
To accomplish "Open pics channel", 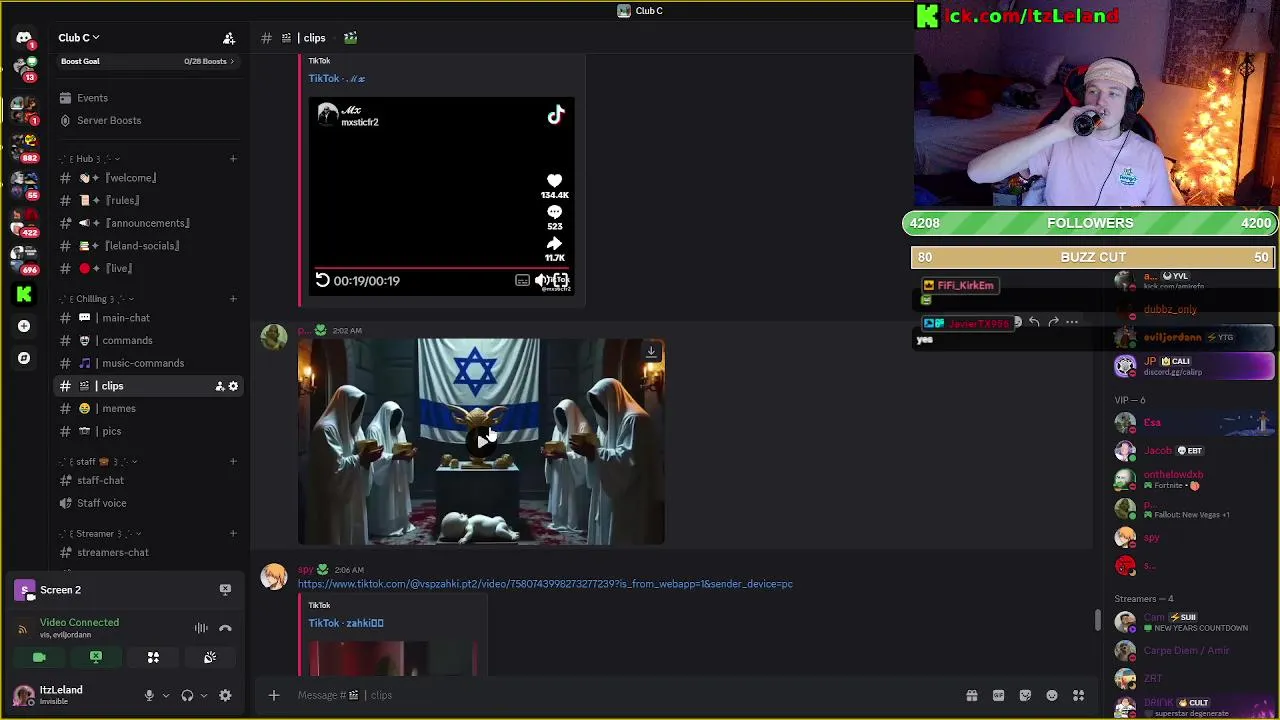I will pos(148,431).
